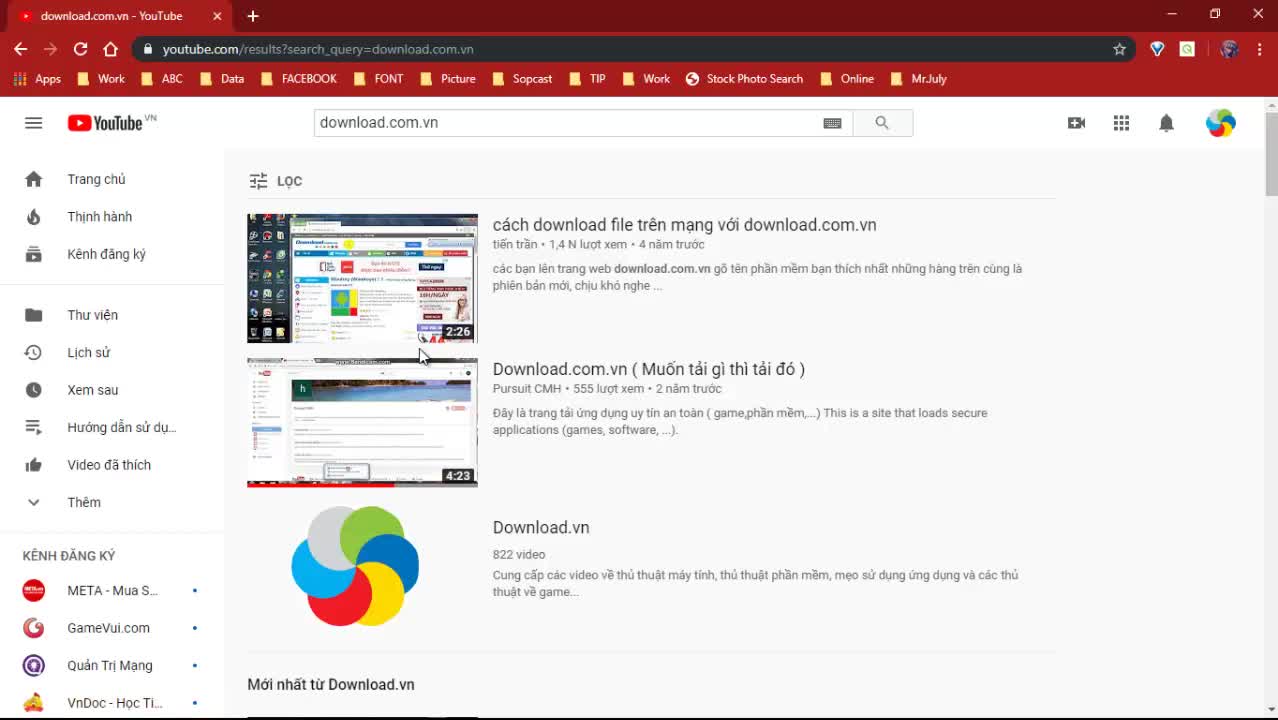Open video 'Download.com.vn ( Muốn tải gì thì tải đó )'
This screenshot has height=720, width=1278.
click(x=649, y=369)
